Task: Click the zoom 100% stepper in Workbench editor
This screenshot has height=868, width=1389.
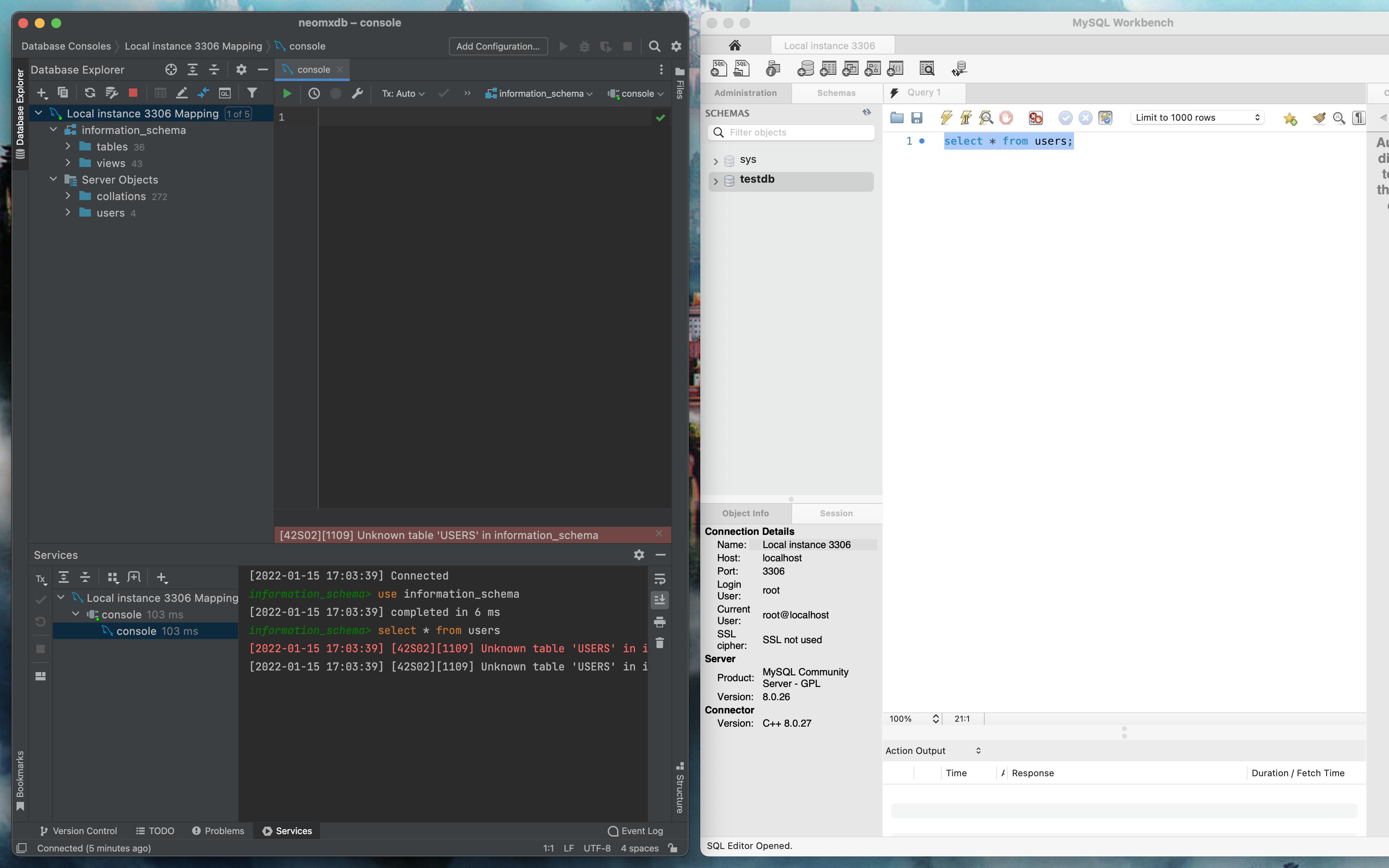Action: pyautogui.click(x=936, y=719)
